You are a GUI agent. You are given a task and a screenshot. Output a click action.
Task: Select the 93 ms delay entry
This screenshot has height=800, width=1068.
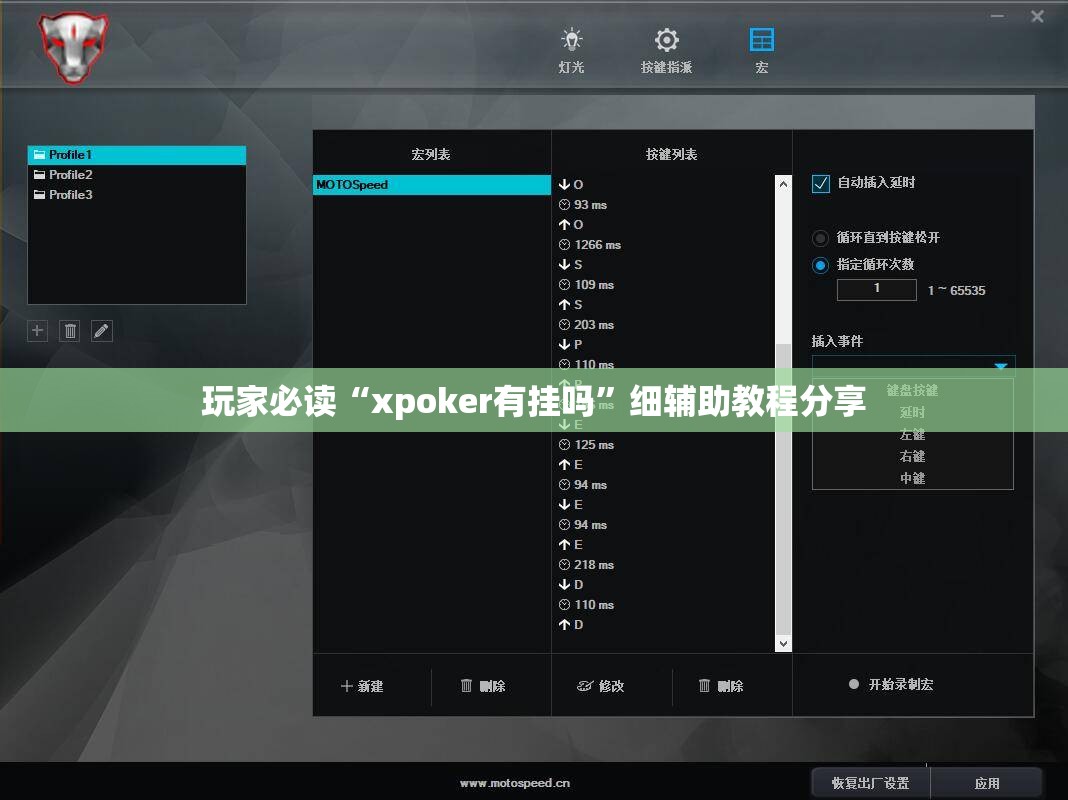(583, 204)
